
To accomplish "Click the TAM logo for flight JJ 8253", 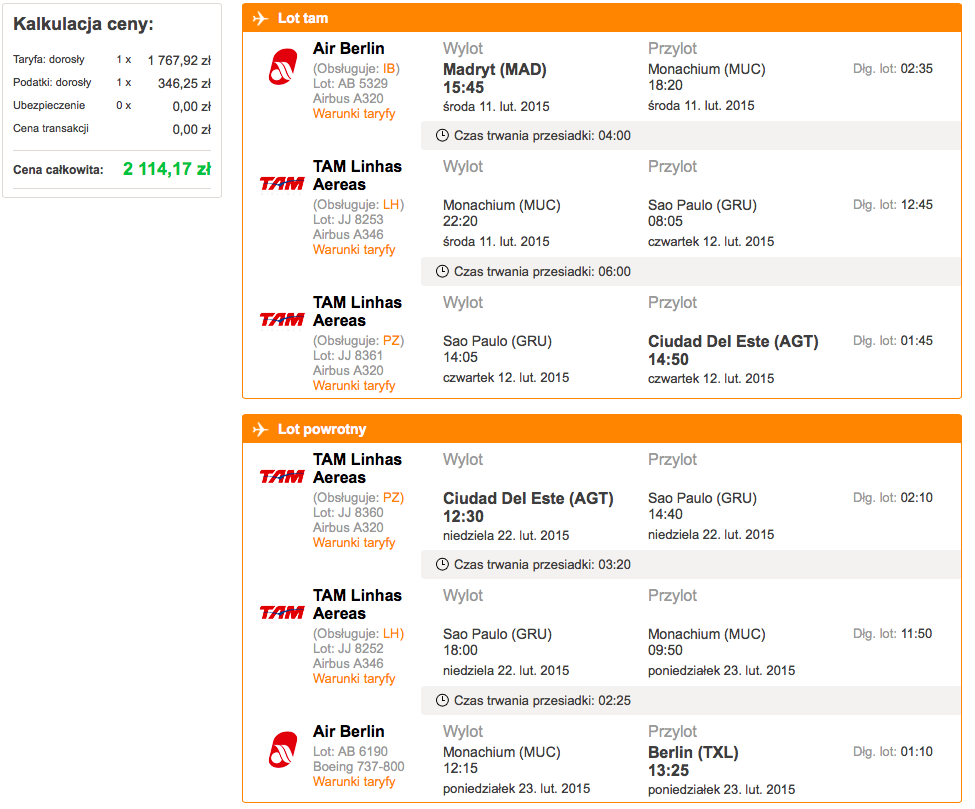I will 282,183.
